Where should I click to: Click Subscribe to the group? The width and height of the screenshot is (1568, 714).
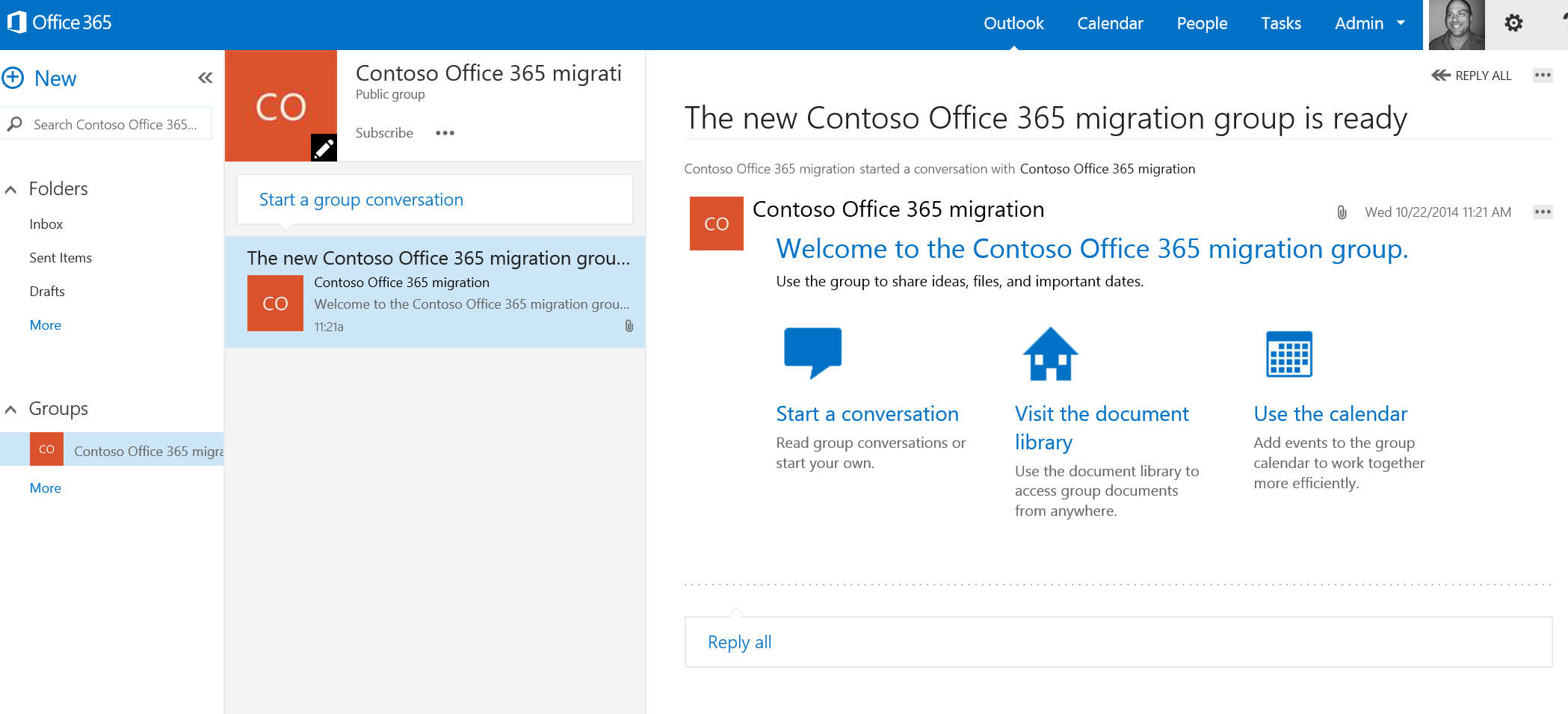click(384, 133)
